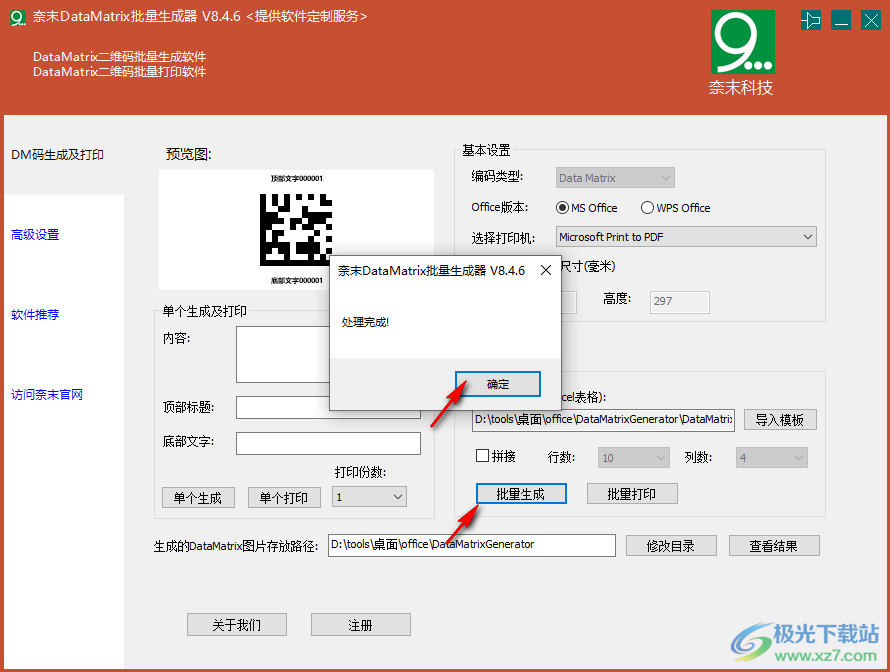Open the 行数 dropdown showing 10
Viewport: 890px width, 672px height.
(633, 457)
